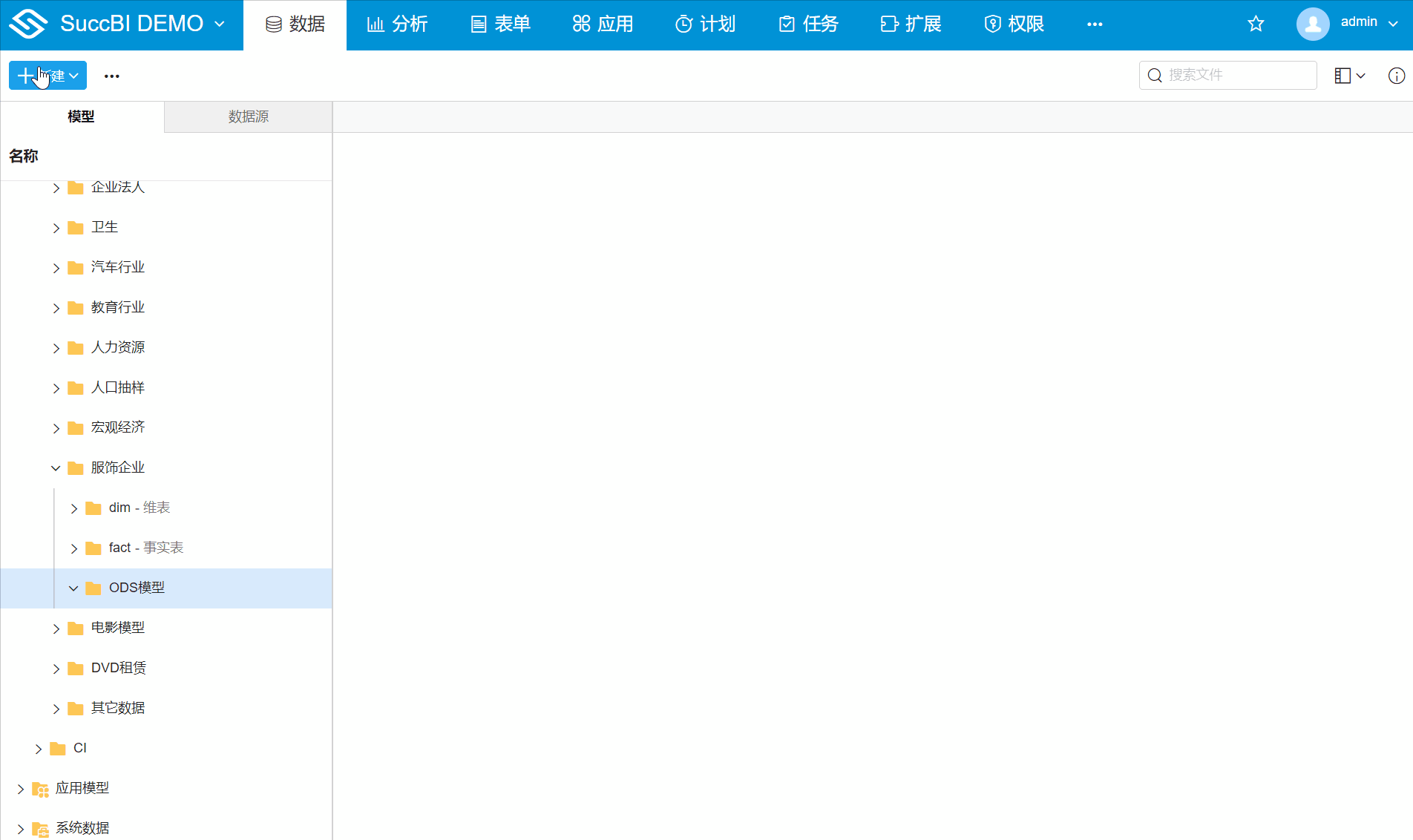Select the 分析 module icon
Viewport: 1413px width, 840px height.
[x=374, y=24]
